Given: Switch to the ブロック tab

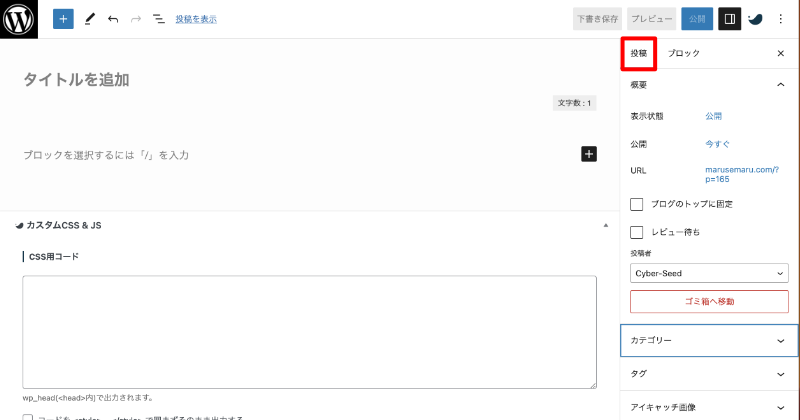Looking at the screenshot, I should [x=684, y=53].
